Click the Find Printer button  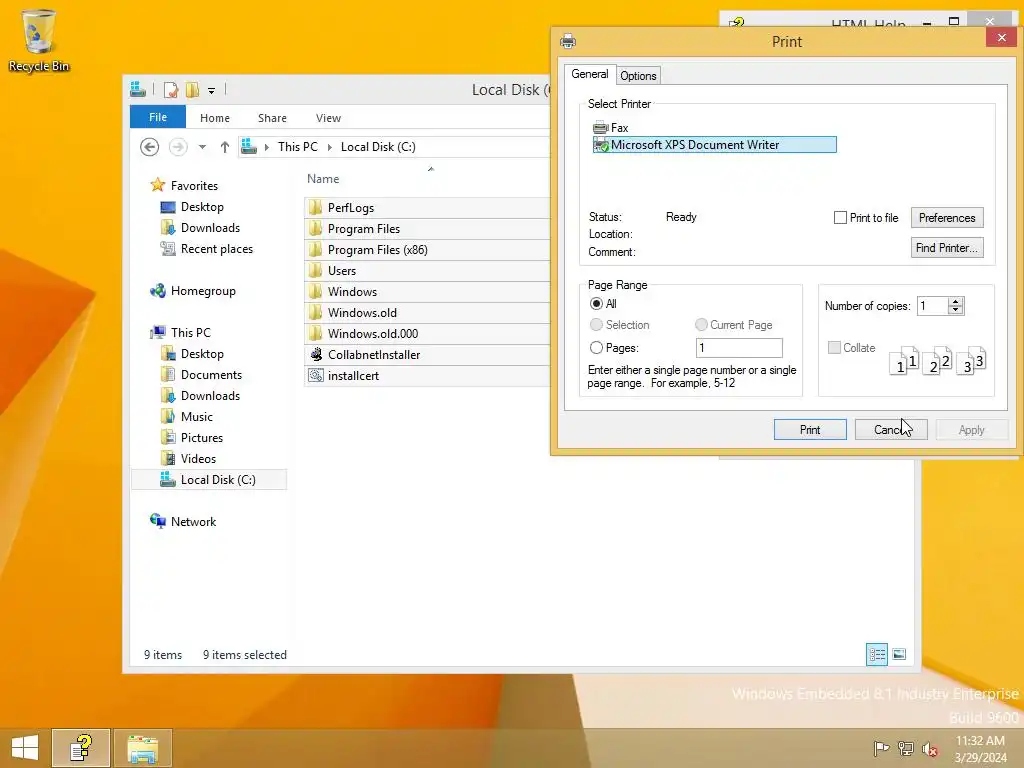coord(947,248)
